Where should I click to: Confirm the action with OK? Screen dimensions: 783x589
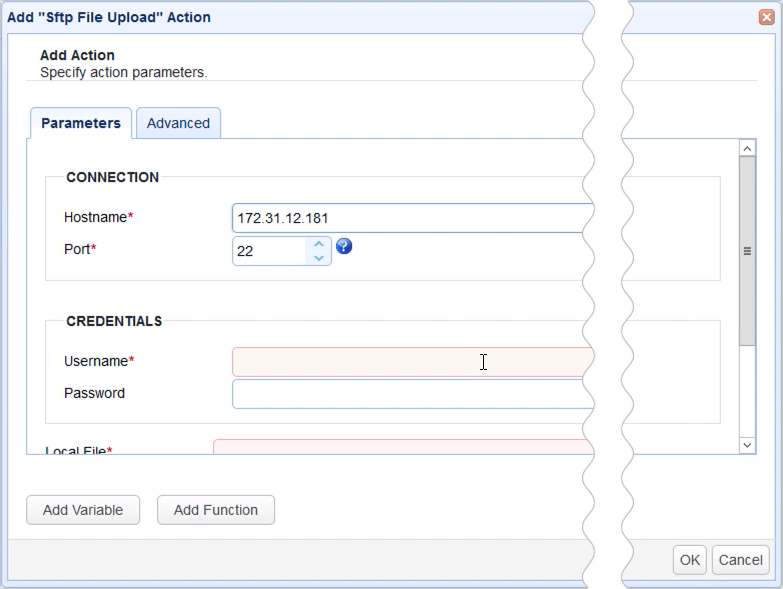(690, 560)
